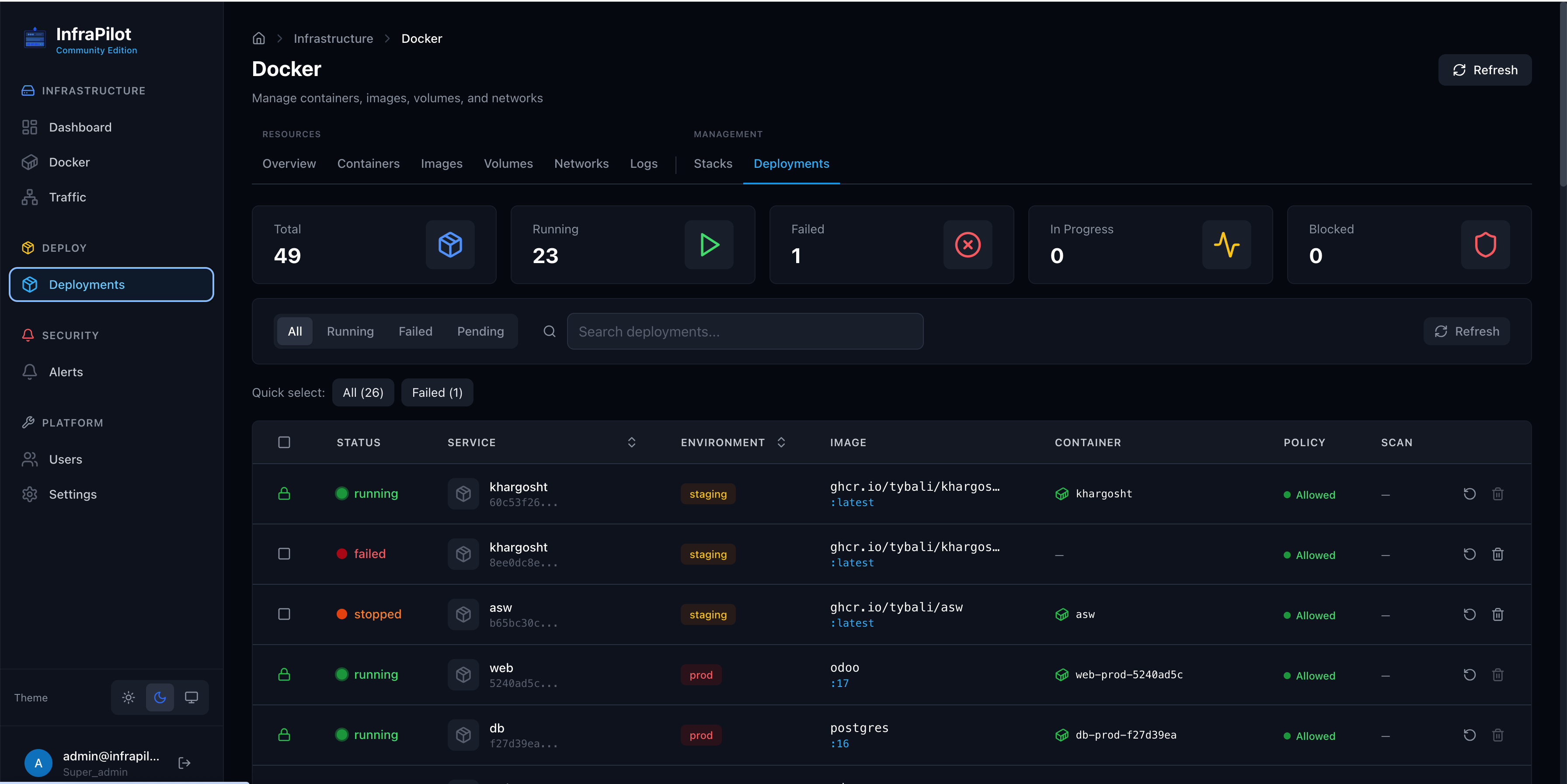Click trash icon in db prod row
This screenshot has width=1567, height=784.
coord(1497,735)
